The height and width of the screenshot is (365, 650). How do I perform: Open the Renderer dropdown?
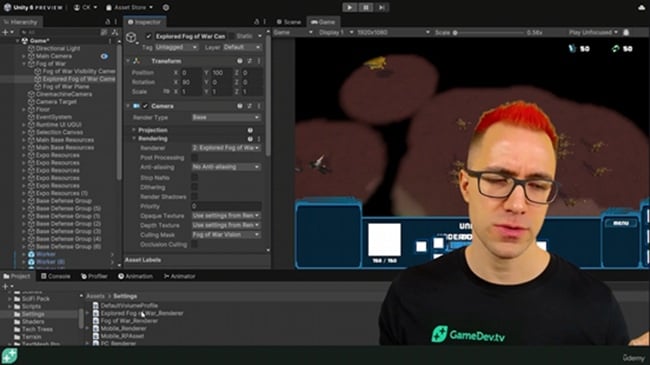[x=226, y=148]
